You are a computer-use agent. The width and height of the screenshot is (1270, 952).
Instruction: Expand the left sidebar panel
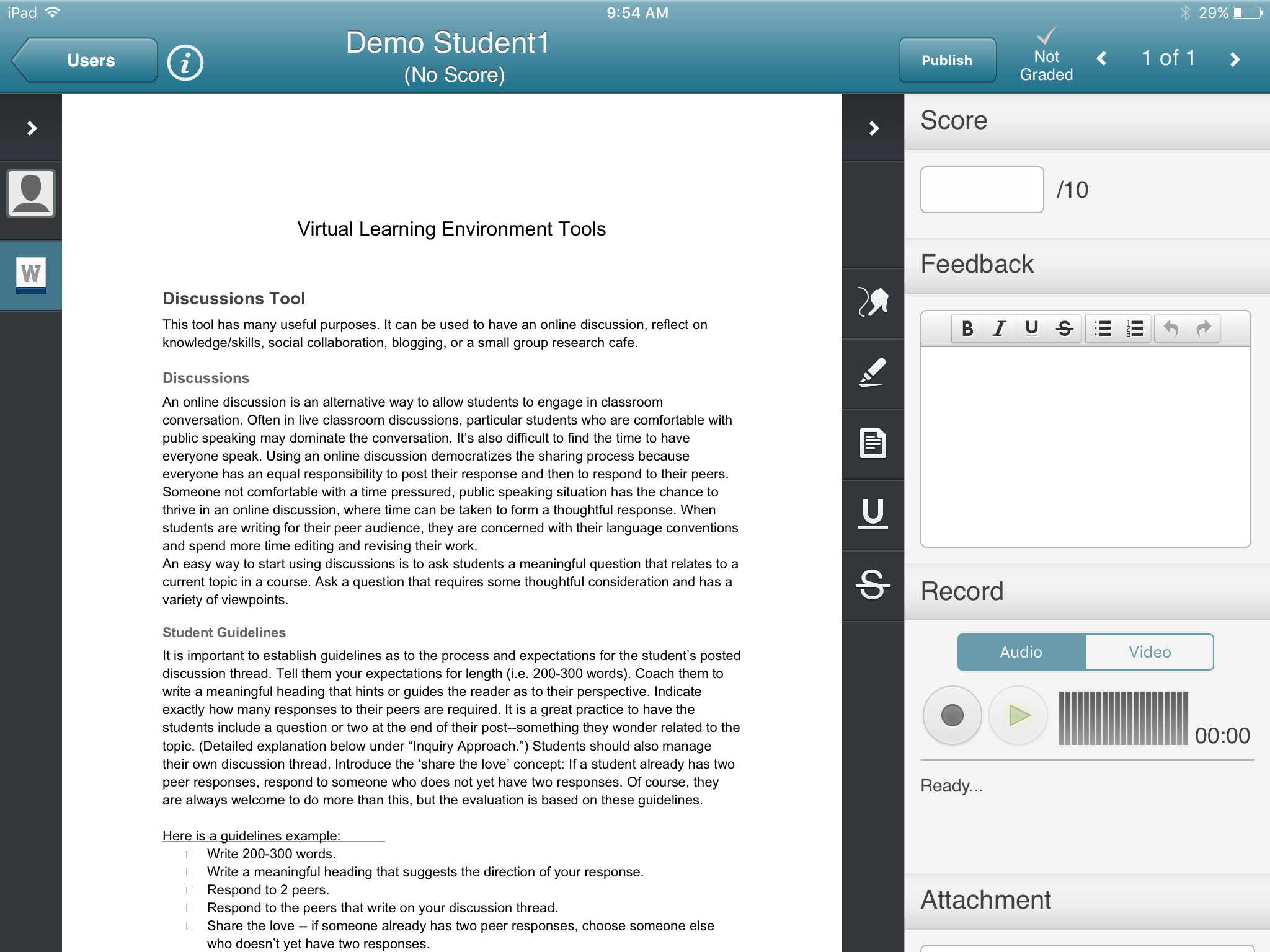pos(31,128)
